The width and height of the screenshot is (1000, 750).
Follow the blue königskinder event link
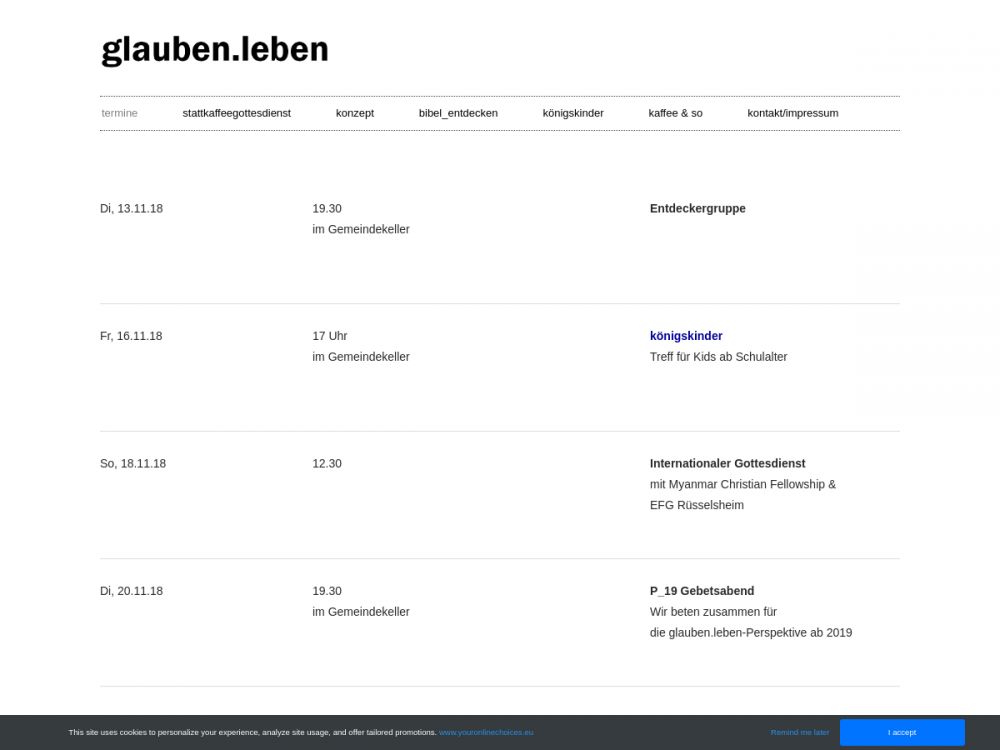tap(686, 336)
